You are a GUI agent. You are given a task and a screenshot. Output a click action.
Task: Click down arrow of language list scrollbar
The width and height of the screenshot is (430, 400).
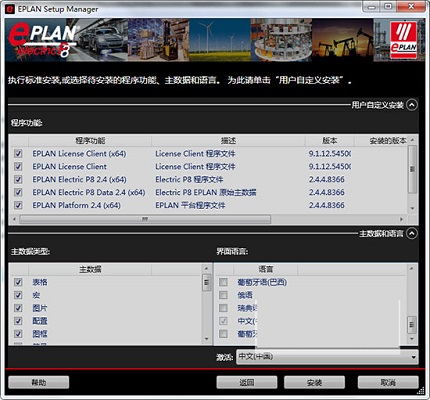click(412, 339)
